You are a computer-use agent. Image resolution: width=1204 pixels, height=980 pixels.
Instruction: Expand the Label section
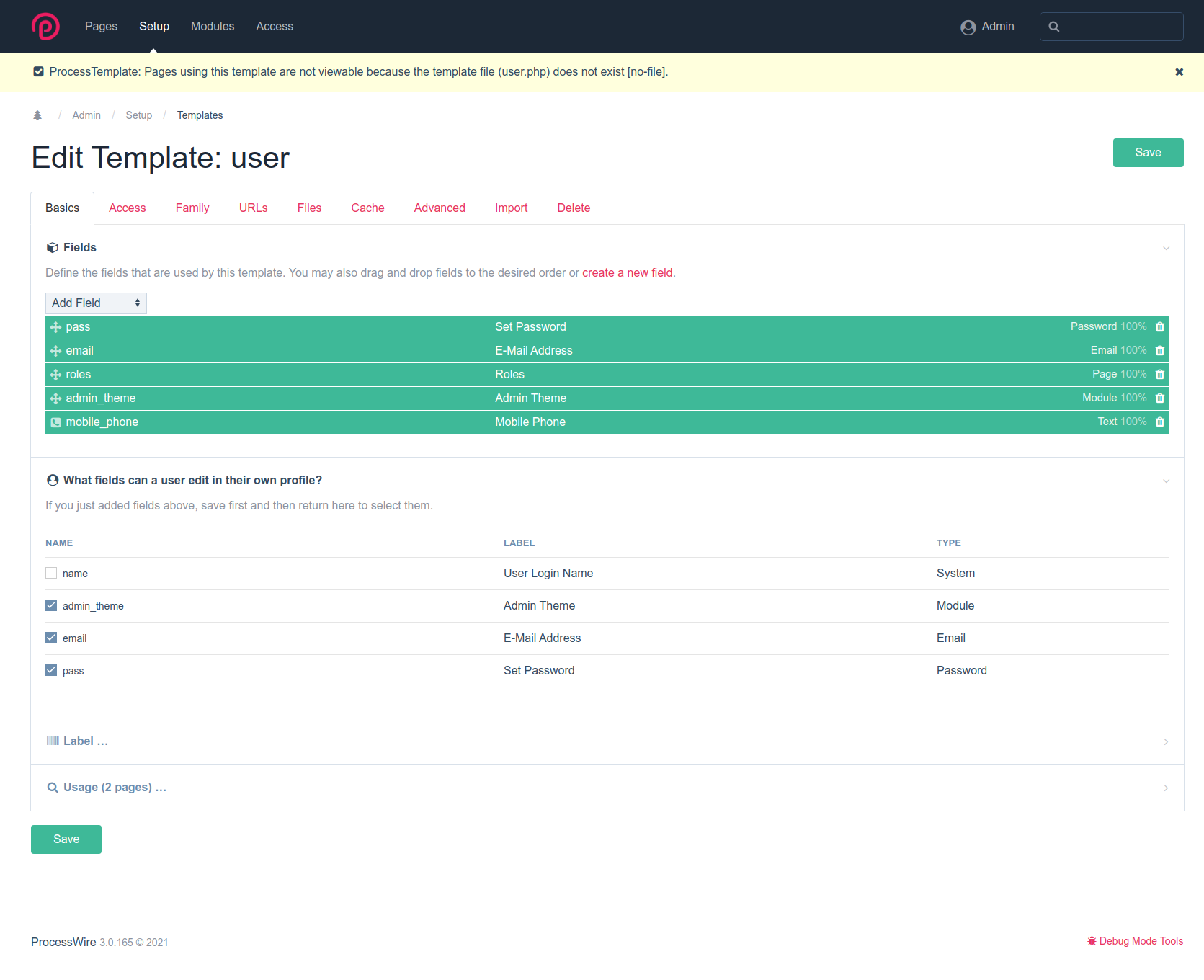(86, 741)
